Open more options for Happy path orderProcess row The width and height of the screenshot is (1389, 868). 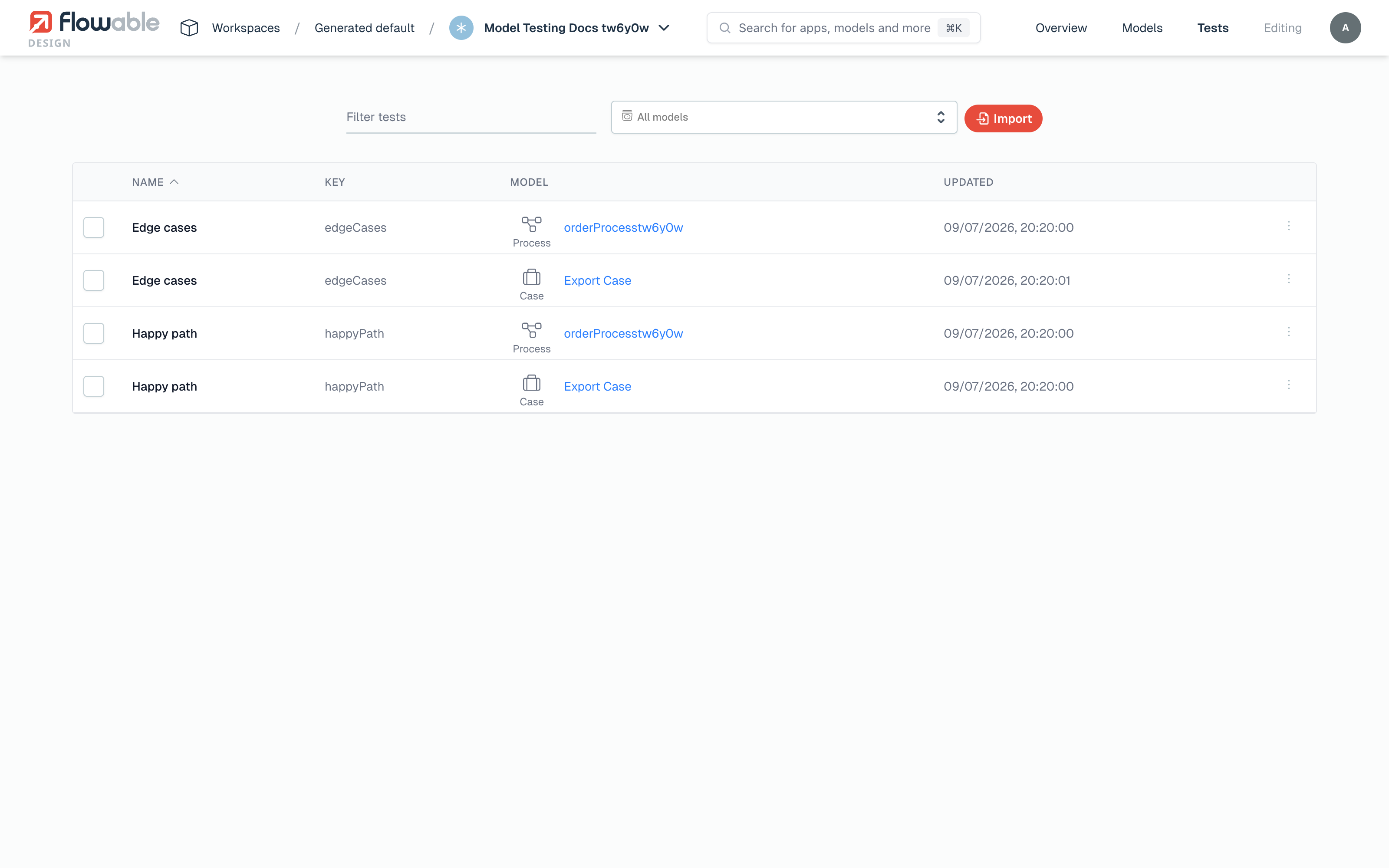click(1289, 332)
